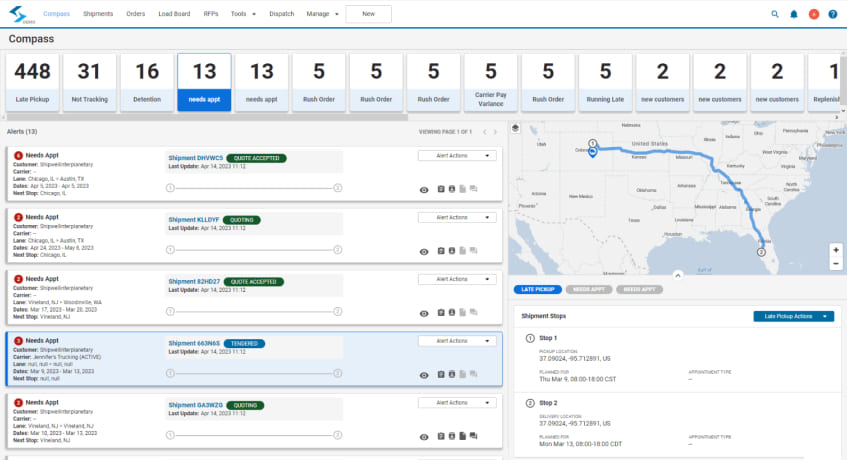Screen dimensions: 847x460
Task: Expand Alert Actions for Shipment KLLDYF
Action: point(457,218)
